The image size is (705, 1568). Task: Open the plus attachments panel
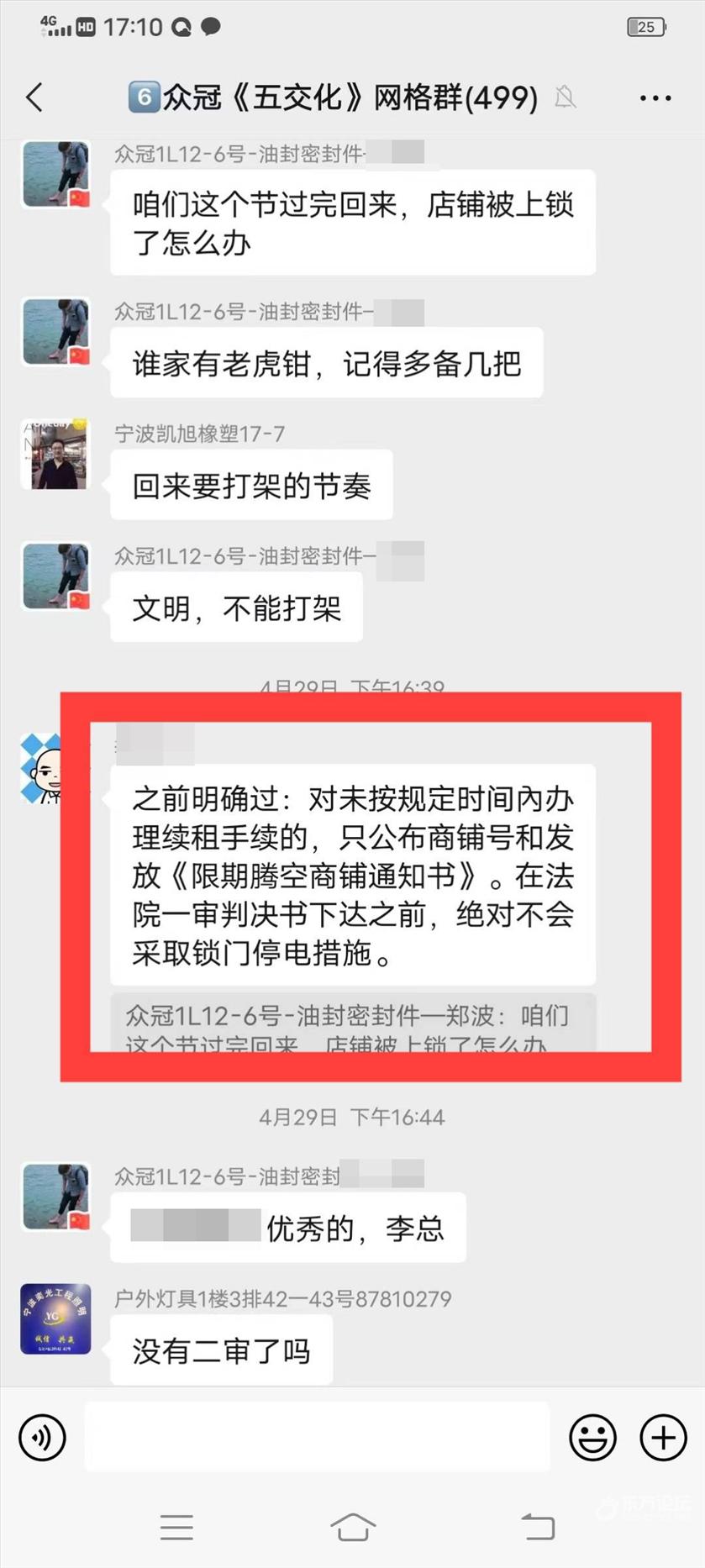coord(663,1438)
